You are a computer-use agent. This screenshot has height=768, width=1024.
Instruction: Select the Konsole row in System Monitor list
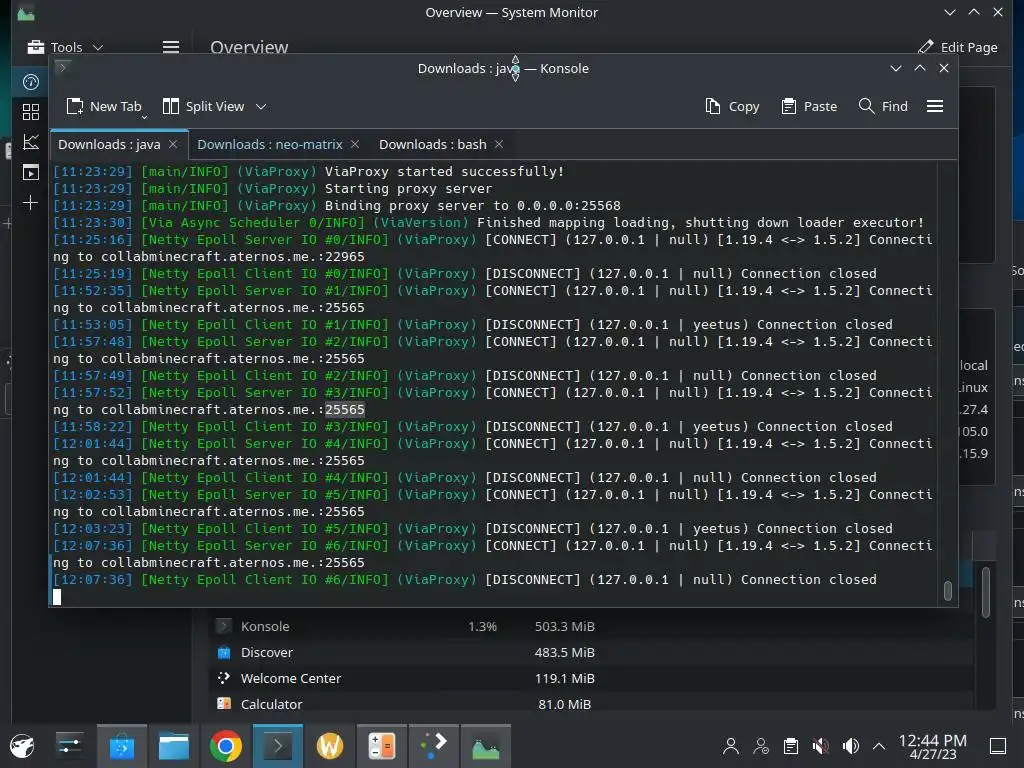pos(591,626)
